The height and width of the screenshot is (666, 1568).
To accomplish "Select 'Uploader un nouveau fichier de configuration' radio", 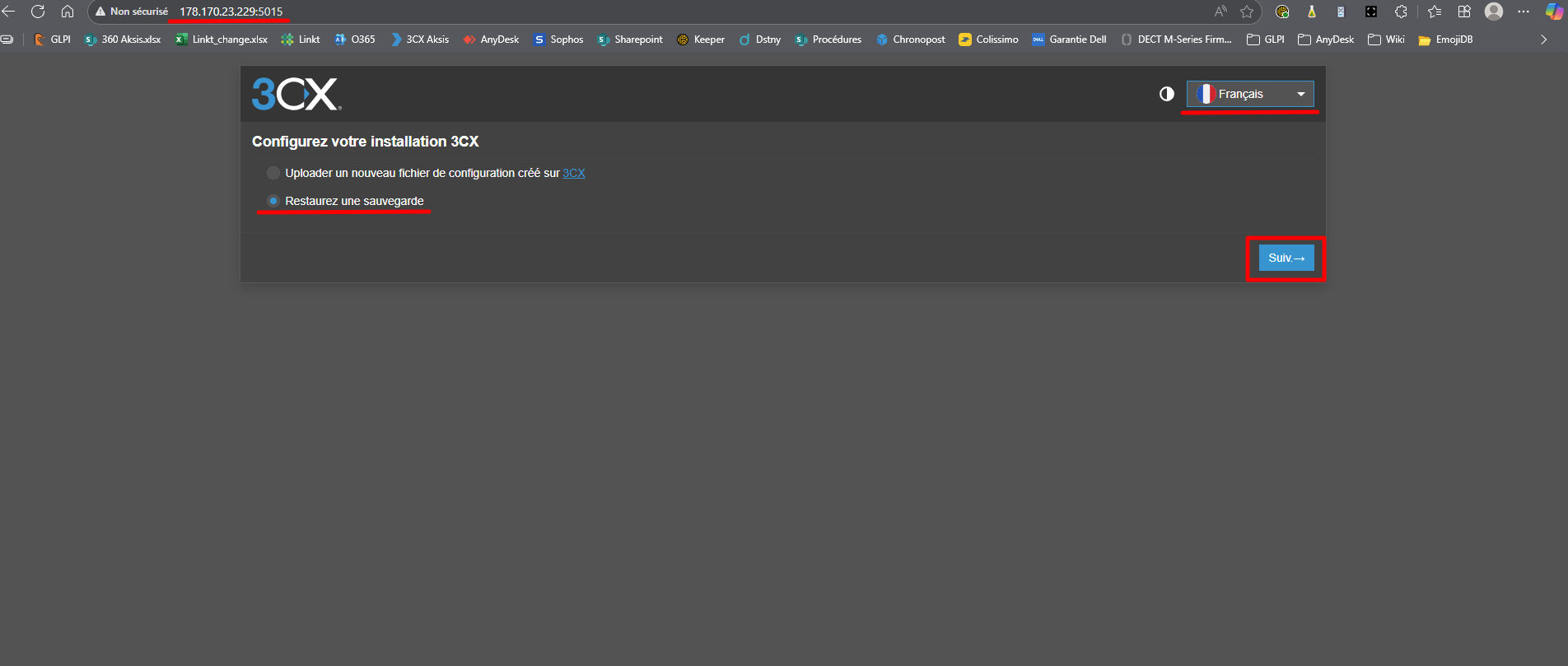I will [273, 173].
